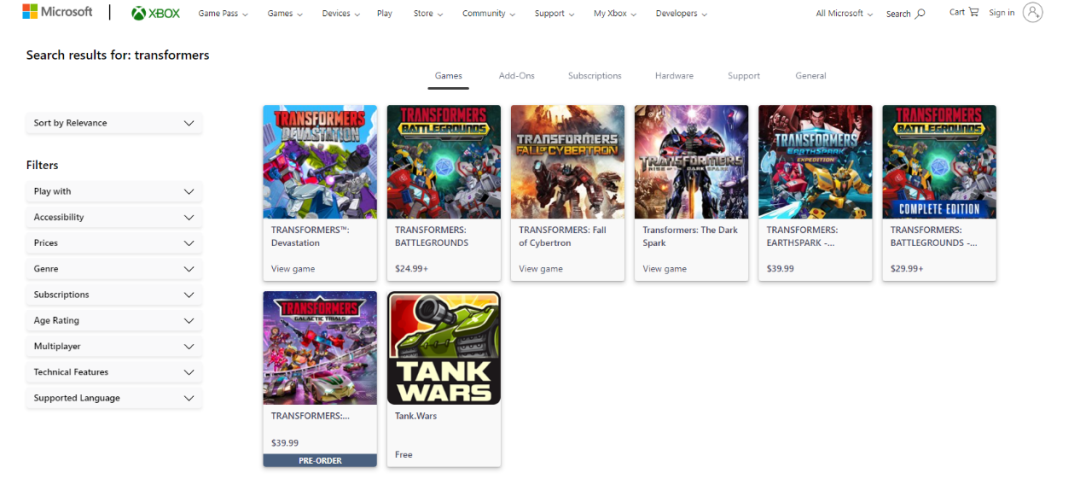Click the "Transformers: The Dark Spark" title

[x=689, y=236]
